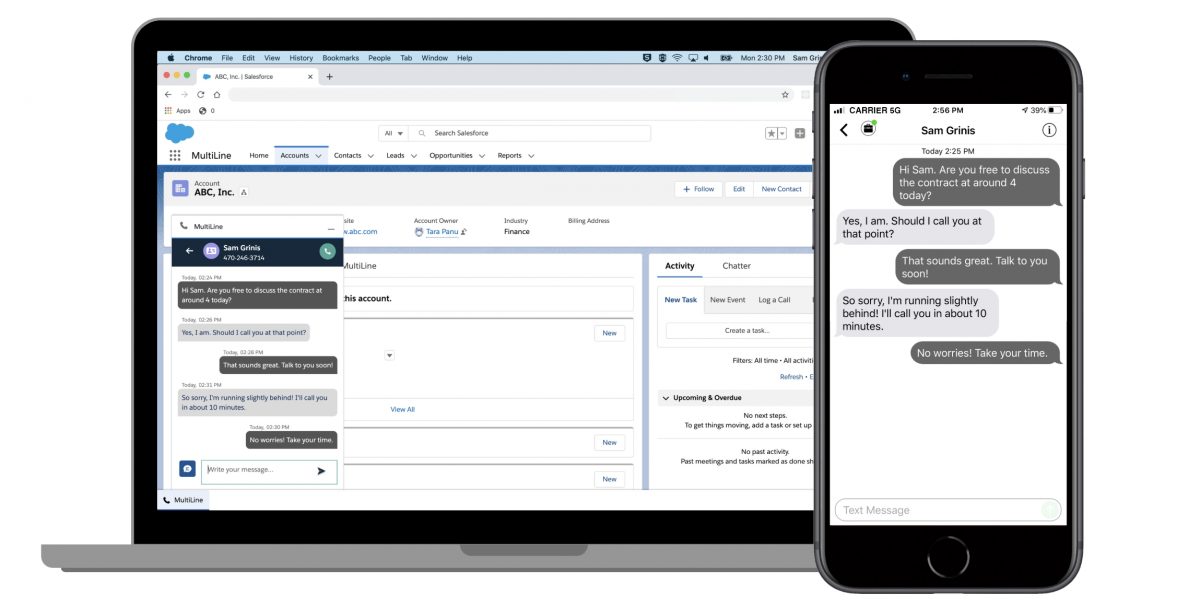Send message with the paper plane icon

321,470
